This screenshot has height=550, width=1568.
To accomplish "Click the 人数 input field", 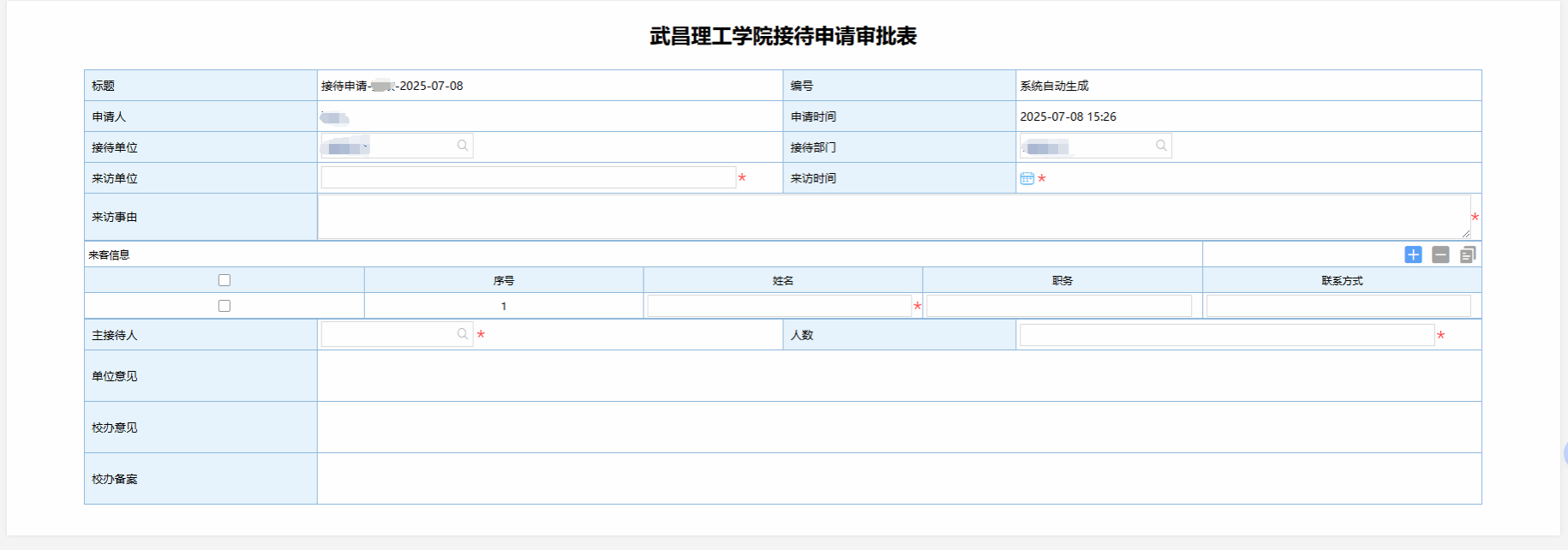I will point(1226,335).
